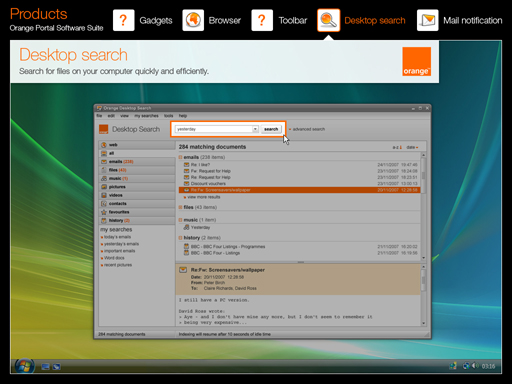
Task: Collapse the emails results group
Action: coord(180,157)
